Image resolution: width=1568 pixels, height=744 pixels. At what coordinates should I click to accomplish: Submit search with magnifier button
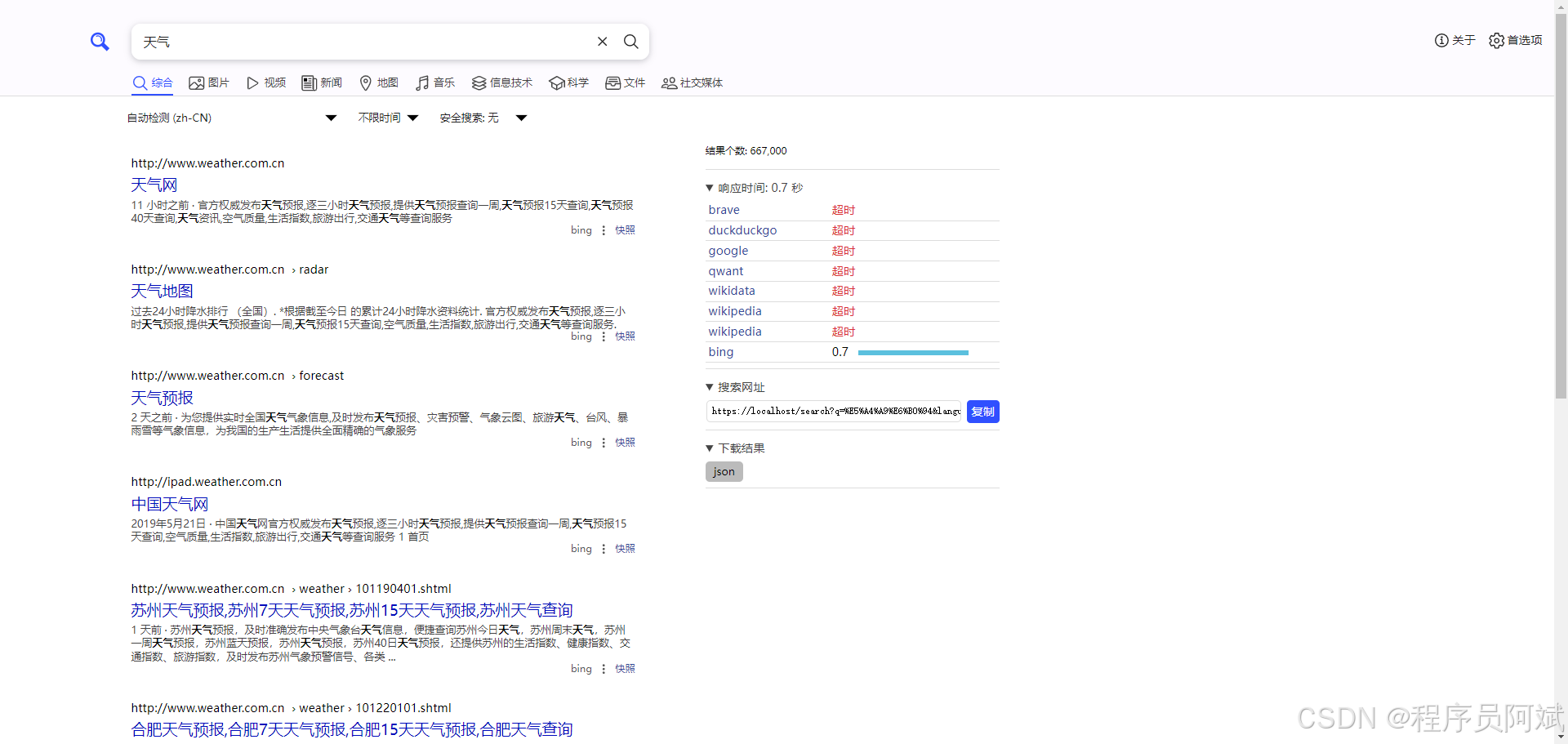click(631, 42)
